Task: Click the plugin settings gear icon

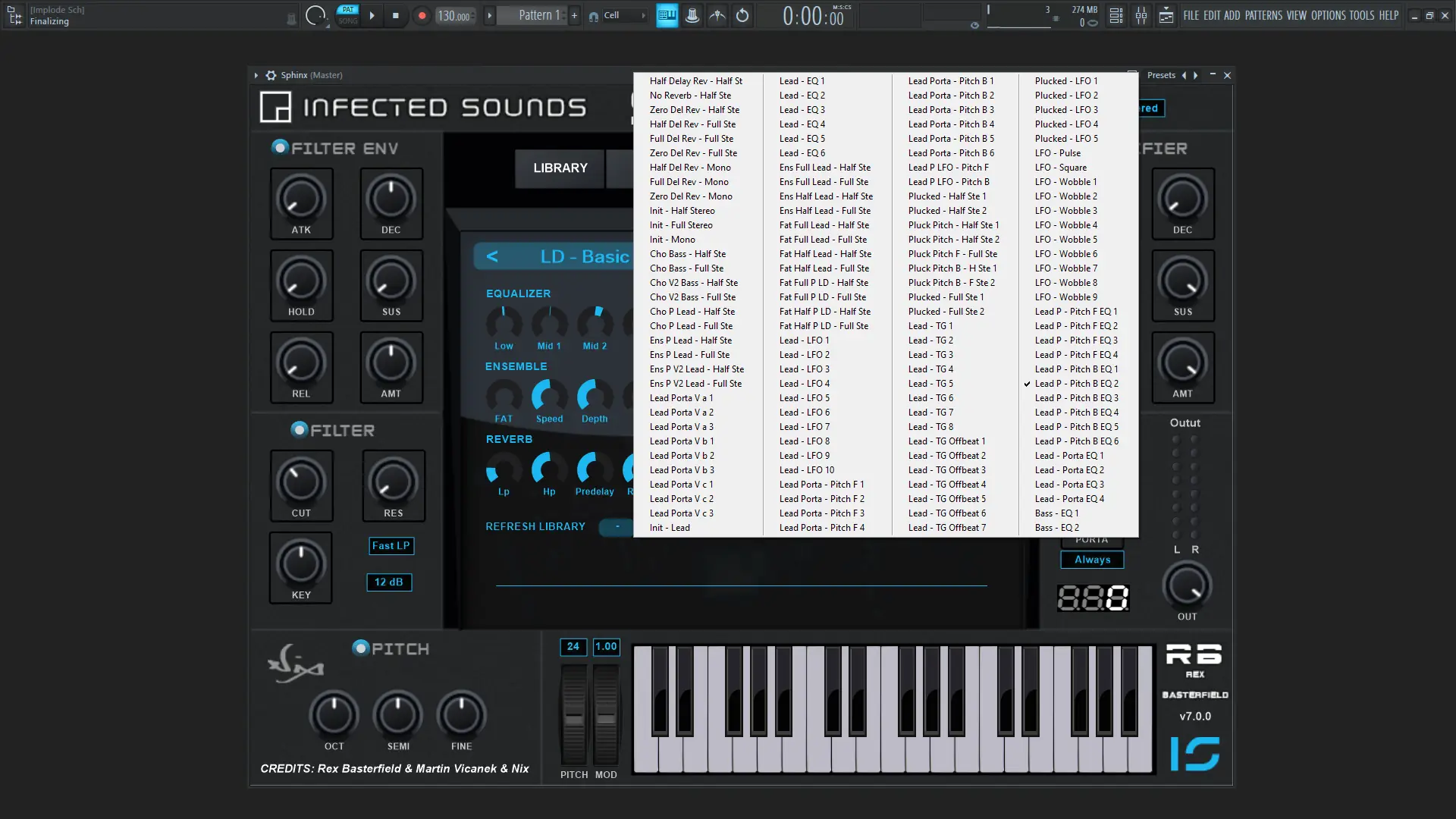Action: click(x=271, y=75)
